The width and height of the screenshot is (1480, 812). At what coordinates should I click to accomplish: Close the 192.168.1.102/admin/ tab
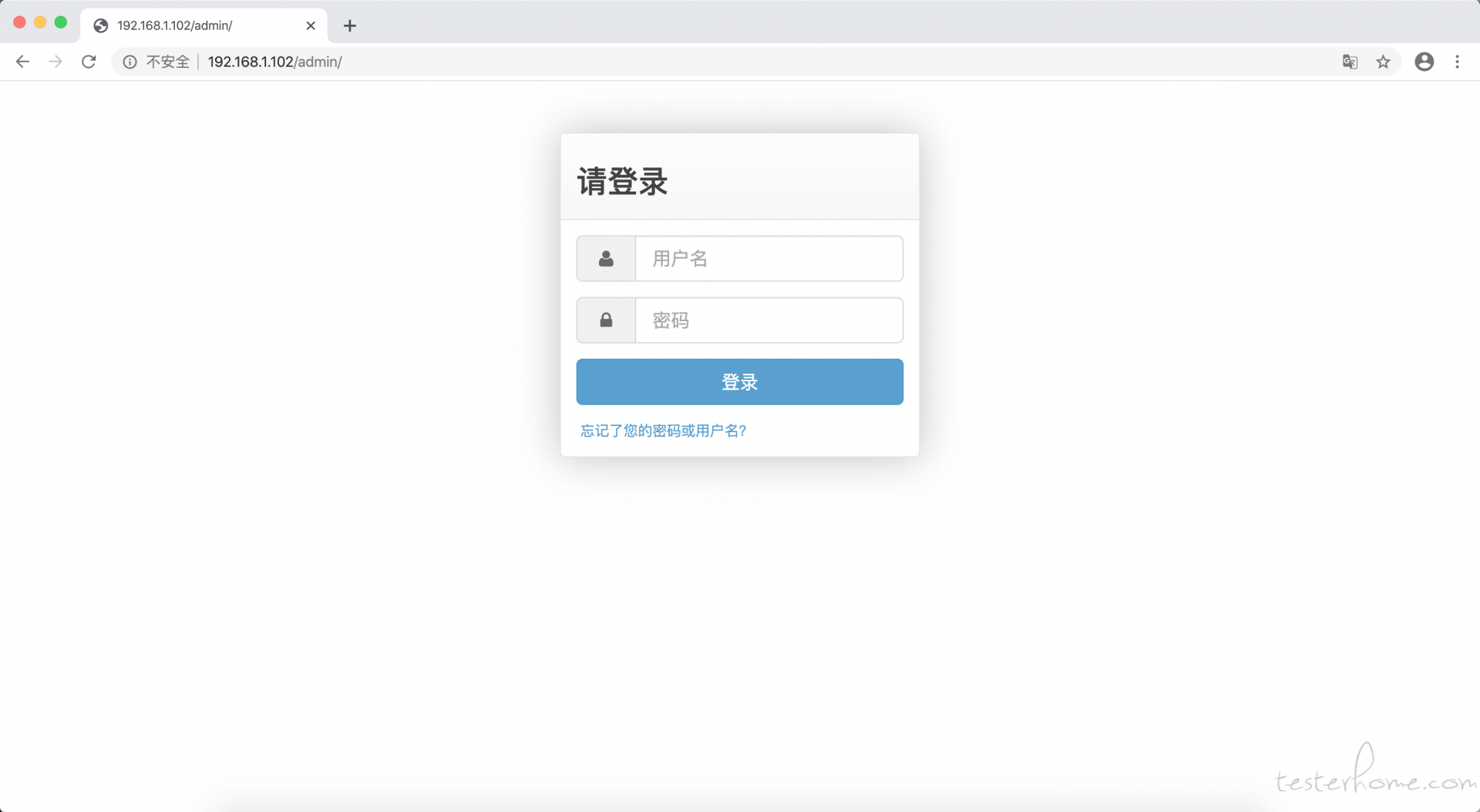[311, 25]
